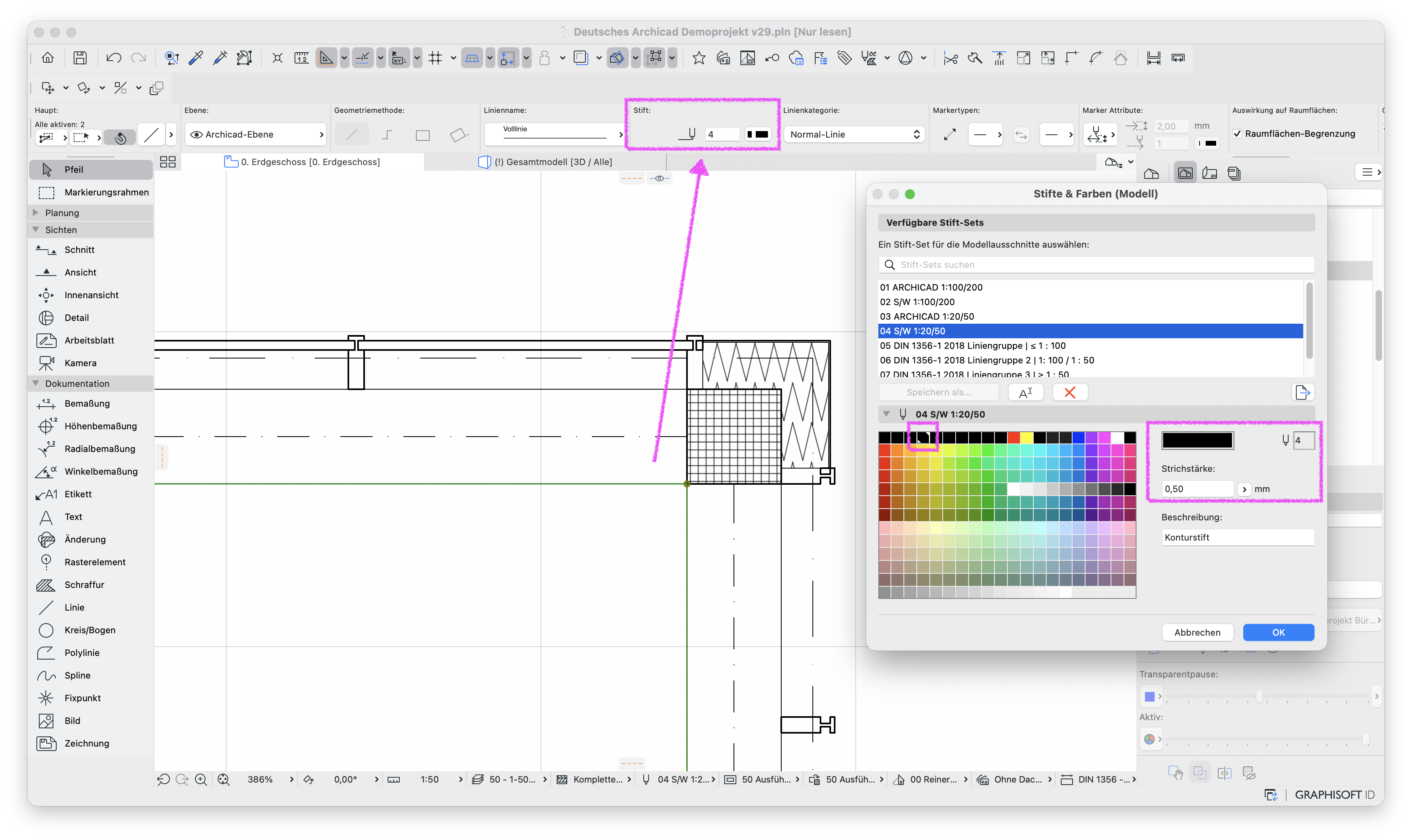Select the Schnitt section tool
Screen dimensions: 1412x840
coord(91,250)
